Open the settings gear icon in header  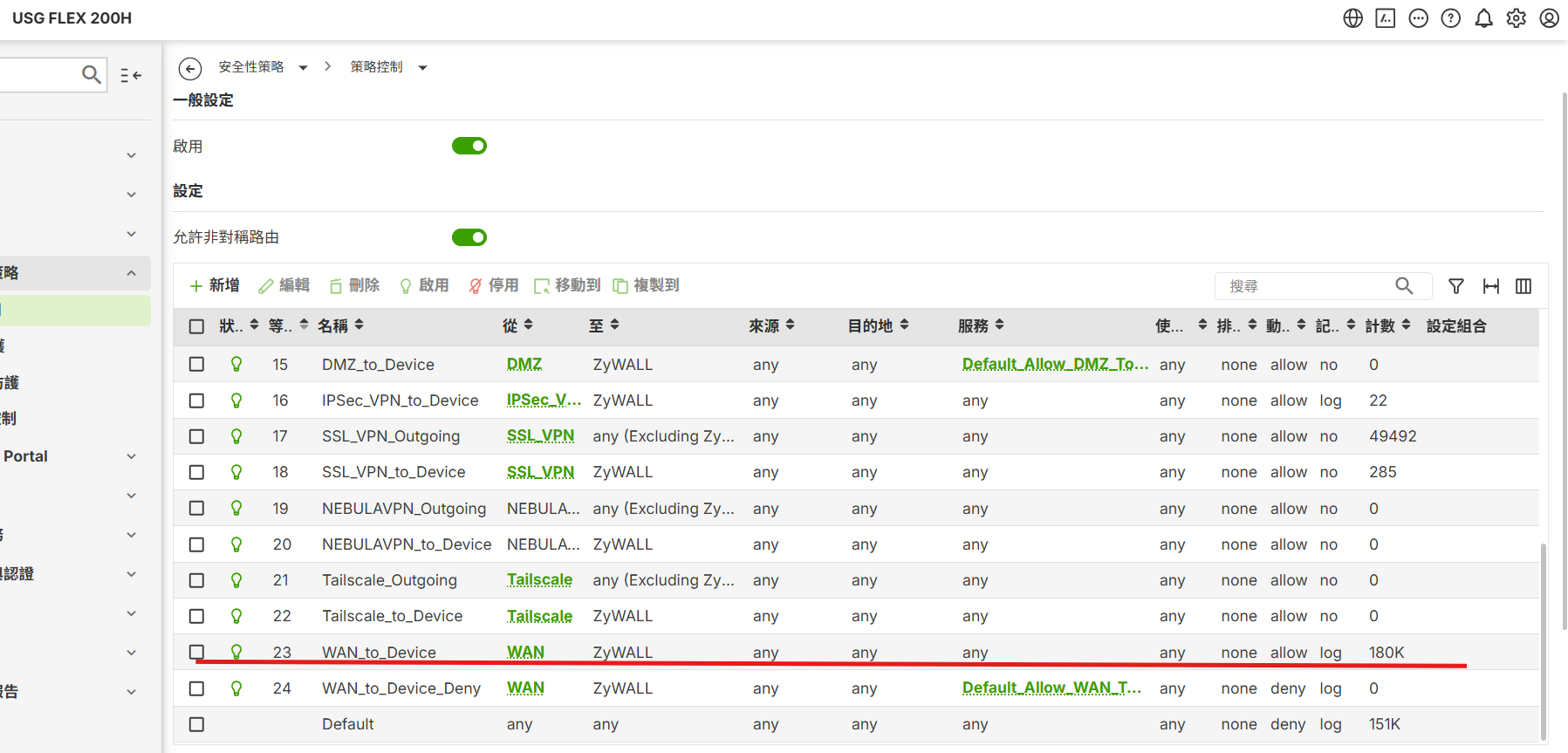1517,18
